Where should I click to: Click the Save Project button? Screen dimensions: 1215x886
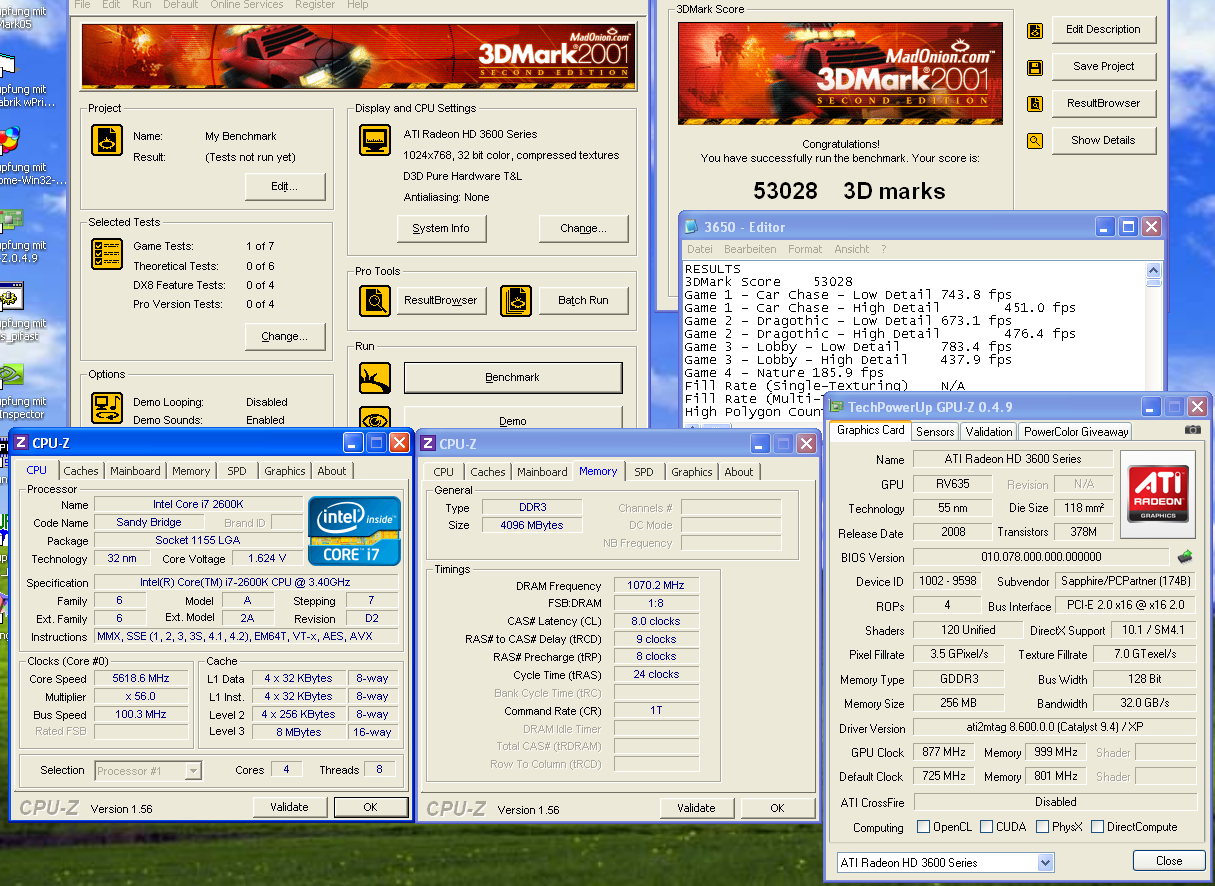pos(1104,67)
